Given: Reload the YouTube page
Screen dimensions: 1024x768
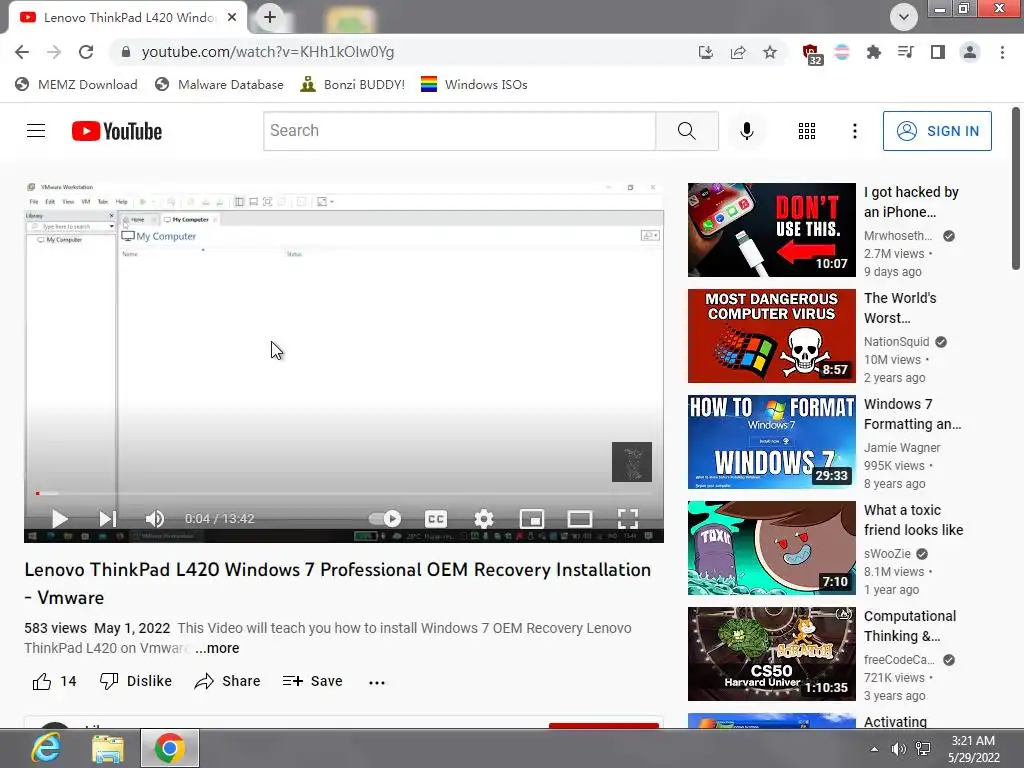Looking at the screenshot, I should point(86,52).
